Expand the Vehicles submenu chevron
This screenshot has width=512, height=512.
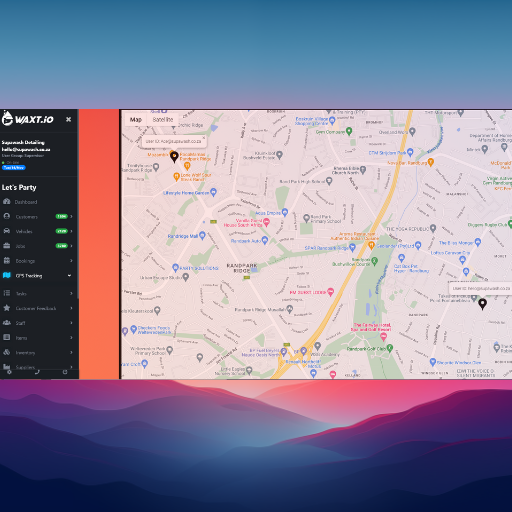71,231
